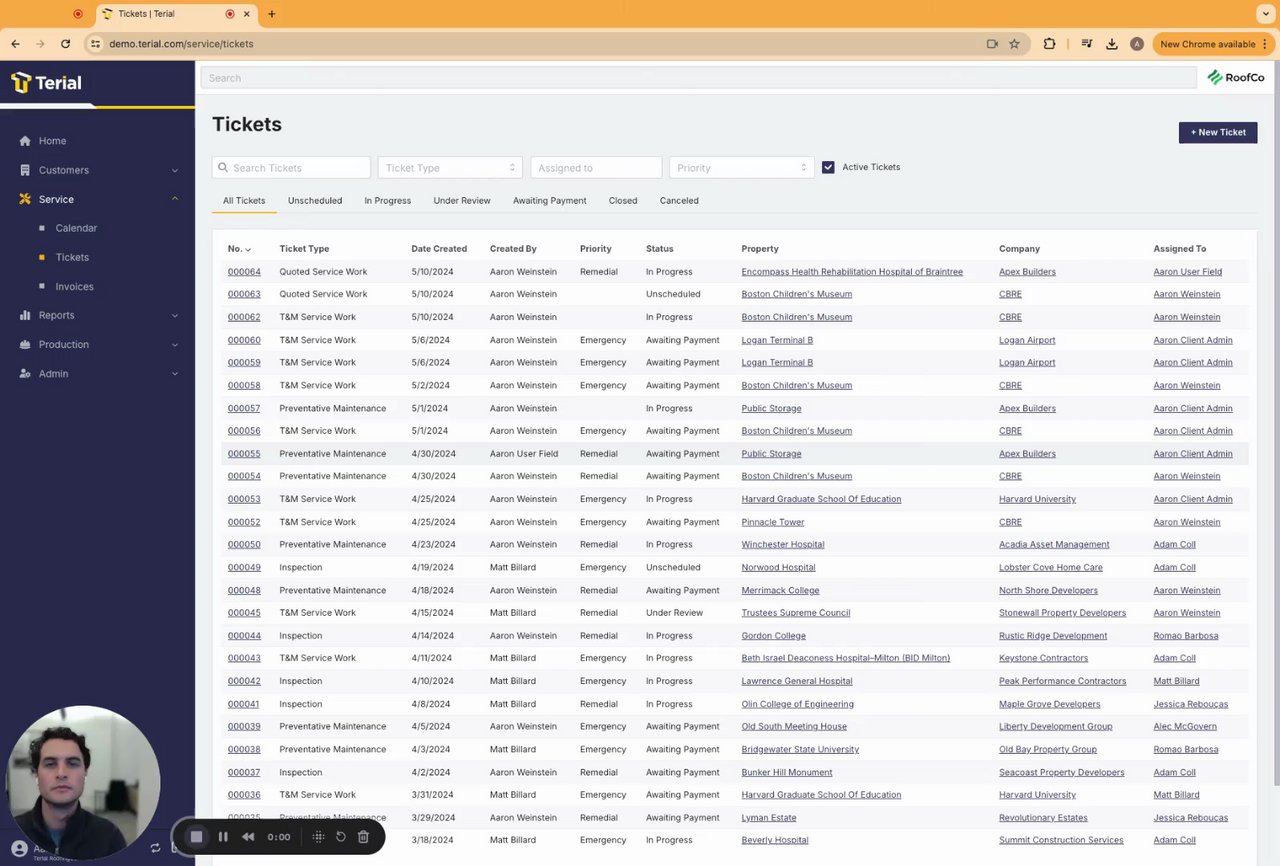Image resolution: width=1280 pixels, height=866 pixels.
Task: Open assignee Aaron User Field link
Action: [x=1187, y=272]
